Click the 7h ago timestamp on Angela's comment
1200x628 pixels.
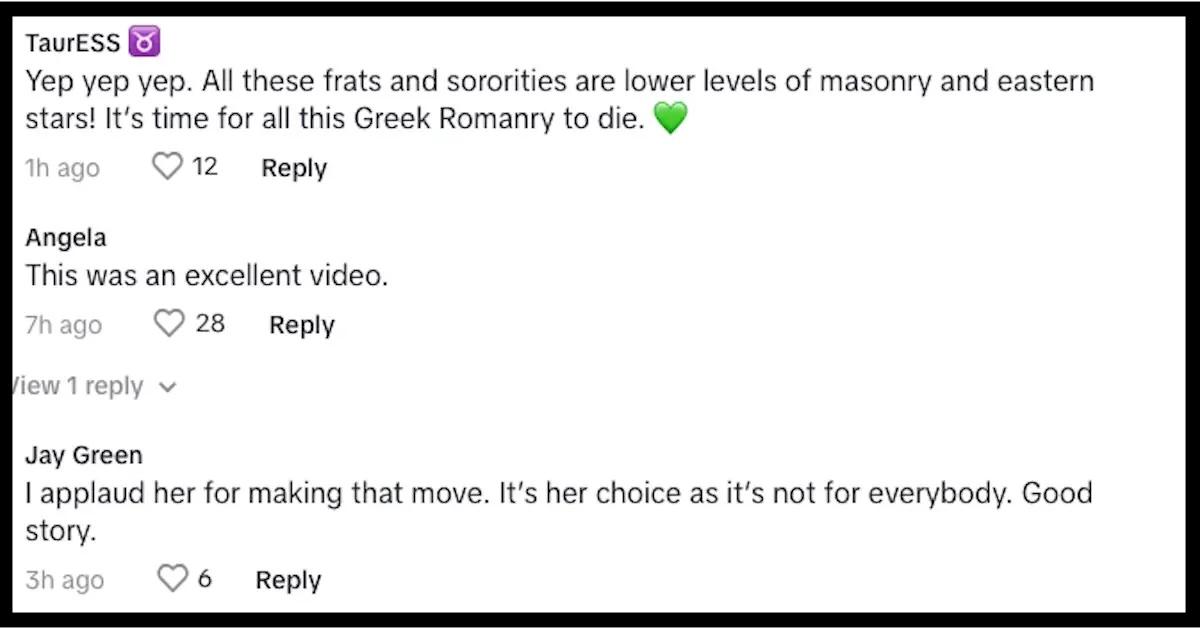pos(62,324)
